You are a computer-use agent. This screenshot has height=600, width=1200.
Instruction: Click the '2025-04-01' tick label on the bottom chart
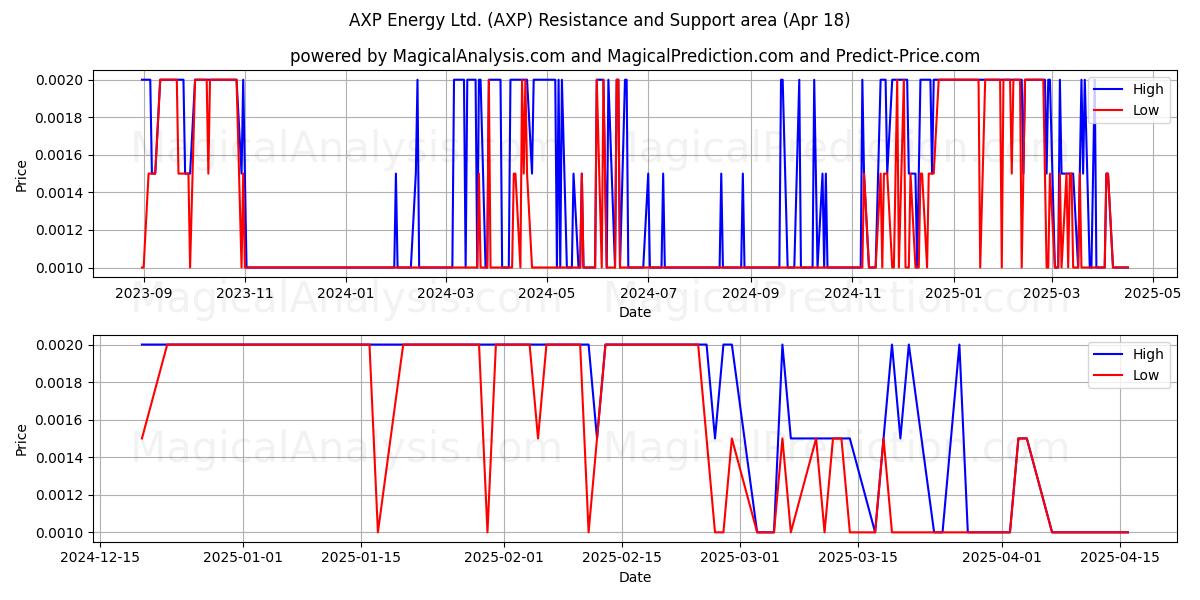tap(1001, 559)
